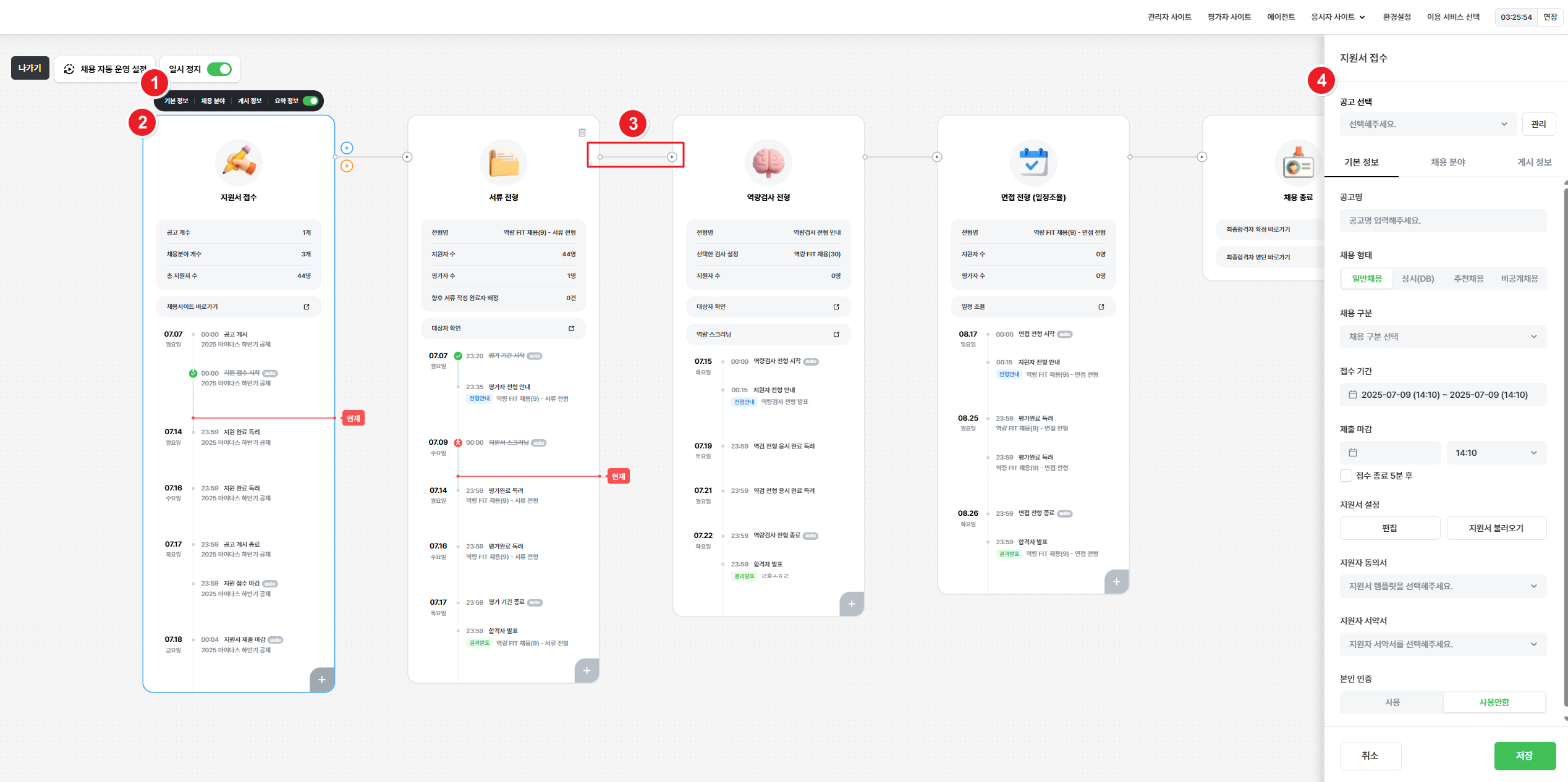Click the brain icon of 역량검사 전형

click(768, 163)
